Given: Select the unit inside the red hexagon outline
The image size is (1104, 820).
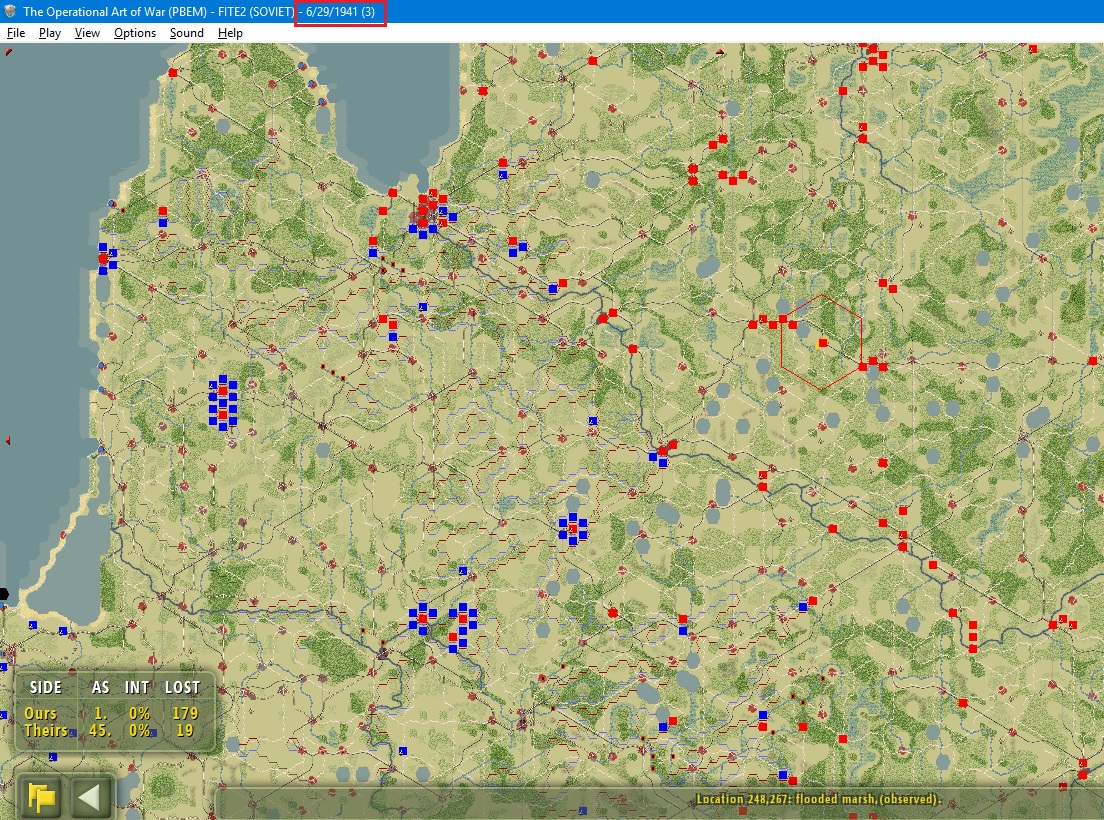Looking at the screenshot, I should [822, 343].
